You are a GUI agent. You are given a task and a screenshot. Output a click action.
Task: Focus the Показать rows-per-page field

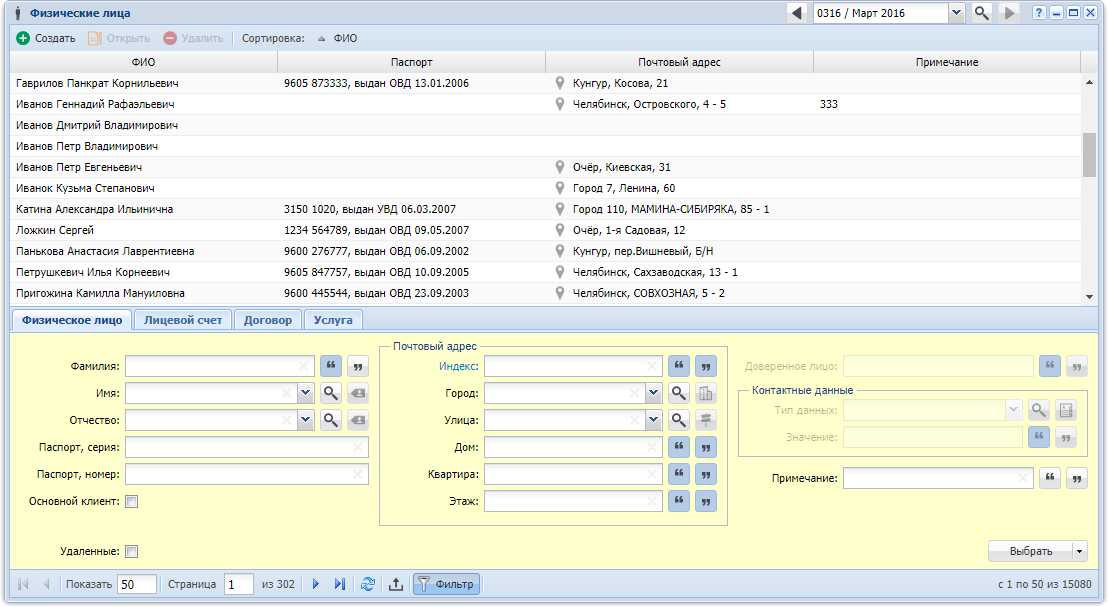tap(136, 584)
